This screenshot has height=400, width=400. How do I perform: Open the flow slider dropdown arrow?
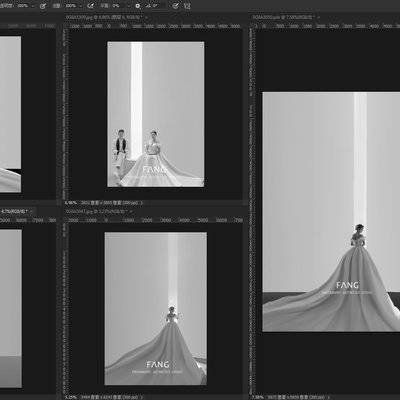pyautogui.click(x=80, y=6)
